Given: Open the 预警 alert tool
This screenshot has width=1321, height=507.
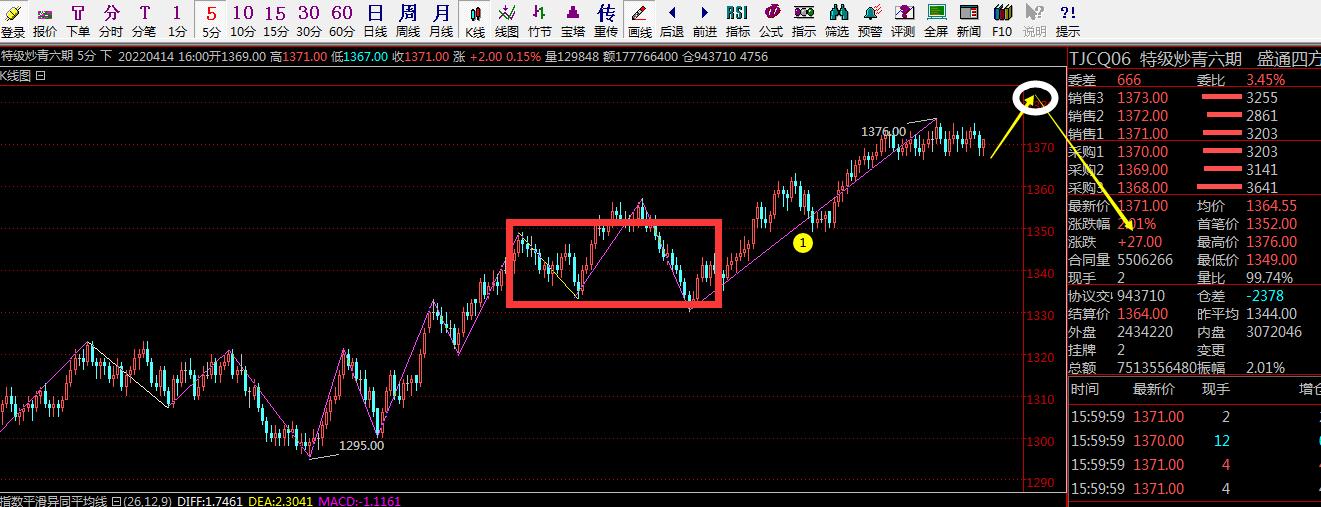Looking at the screenshot, I should click(870, 20).
